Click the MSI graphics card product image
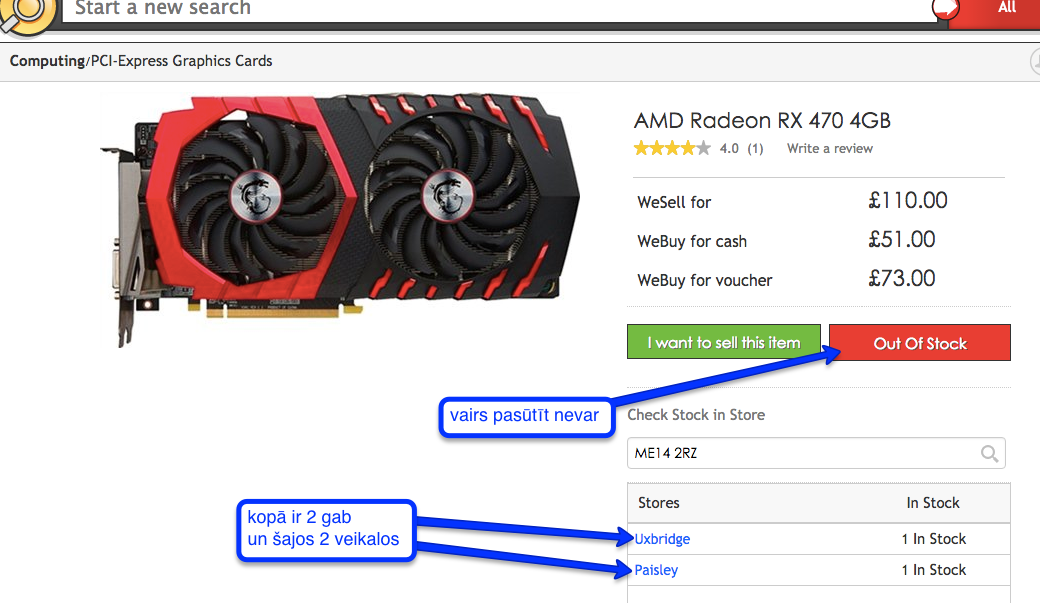 pyautogui.click(x=340, y=219)
